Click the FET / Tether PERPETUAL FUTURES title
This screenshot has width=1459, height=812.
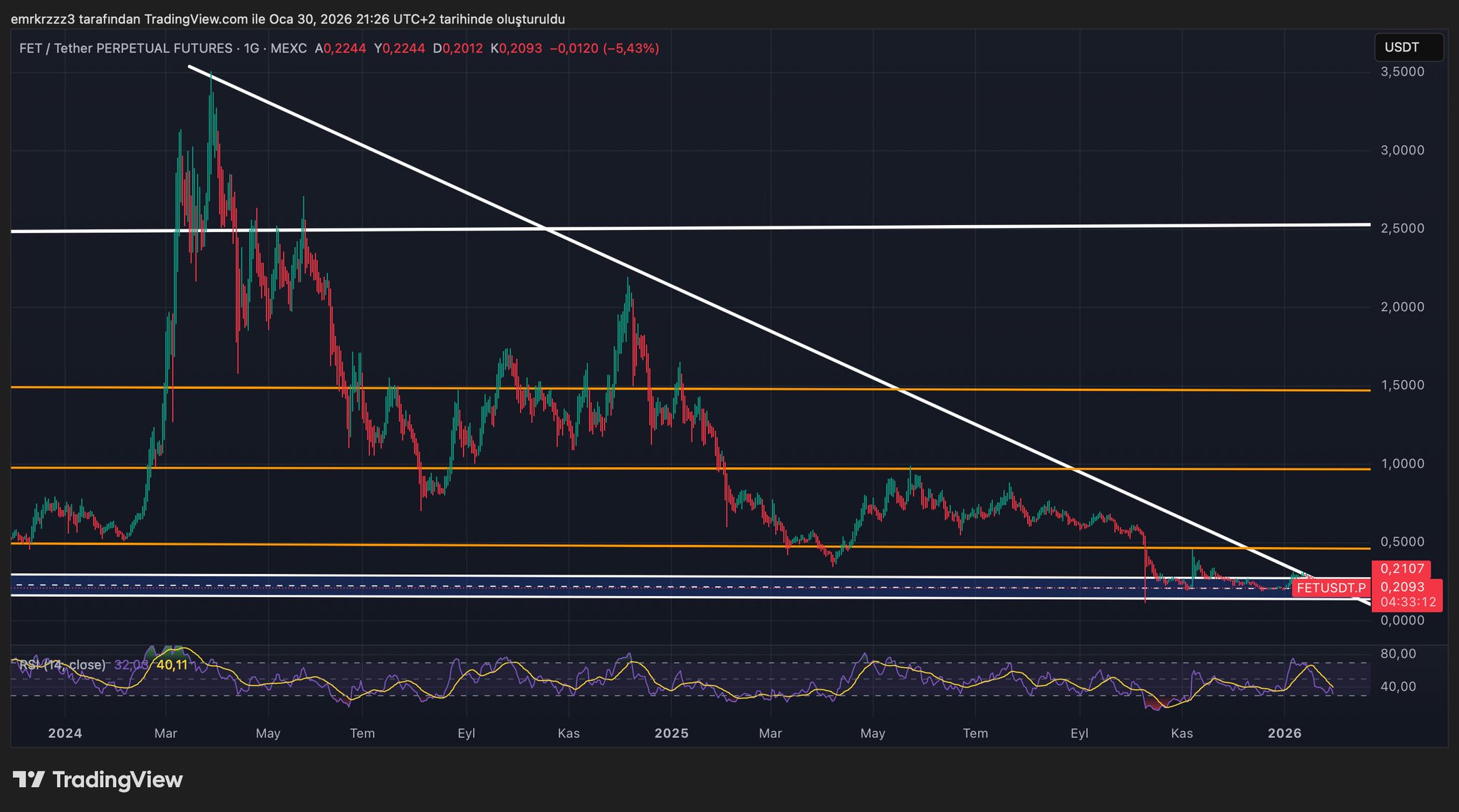(125, 48)
